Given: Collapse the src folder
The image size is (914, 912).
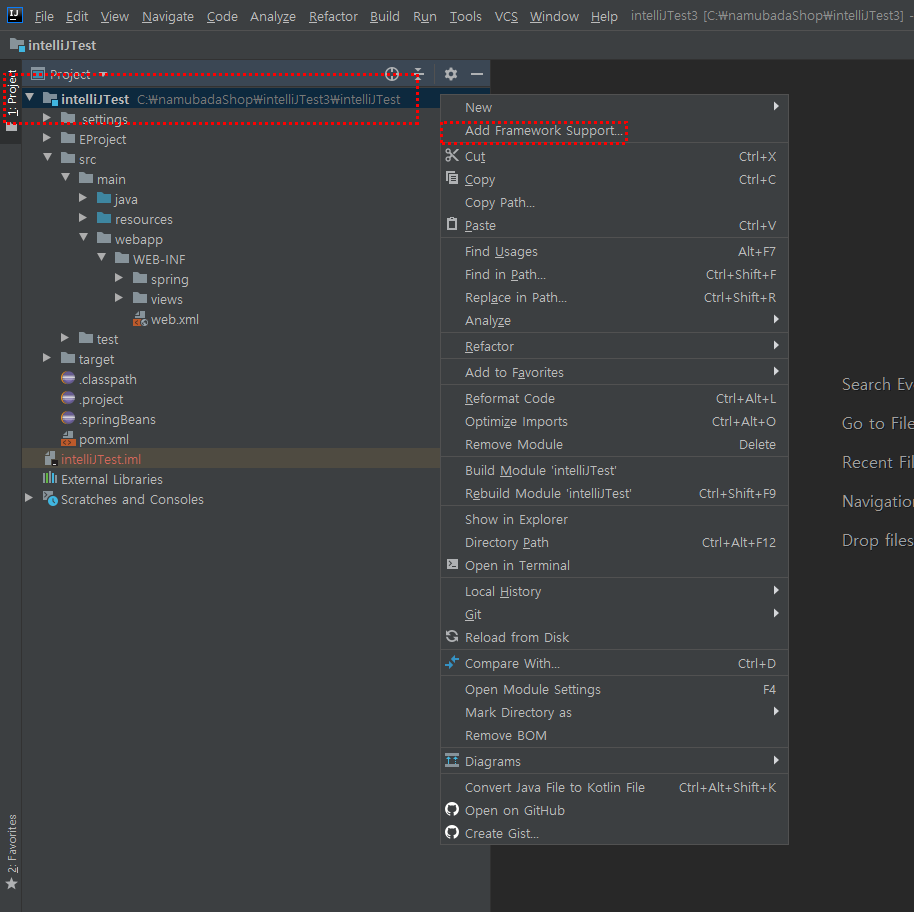Looking at the screenshot, I should (x=48, y=157).
